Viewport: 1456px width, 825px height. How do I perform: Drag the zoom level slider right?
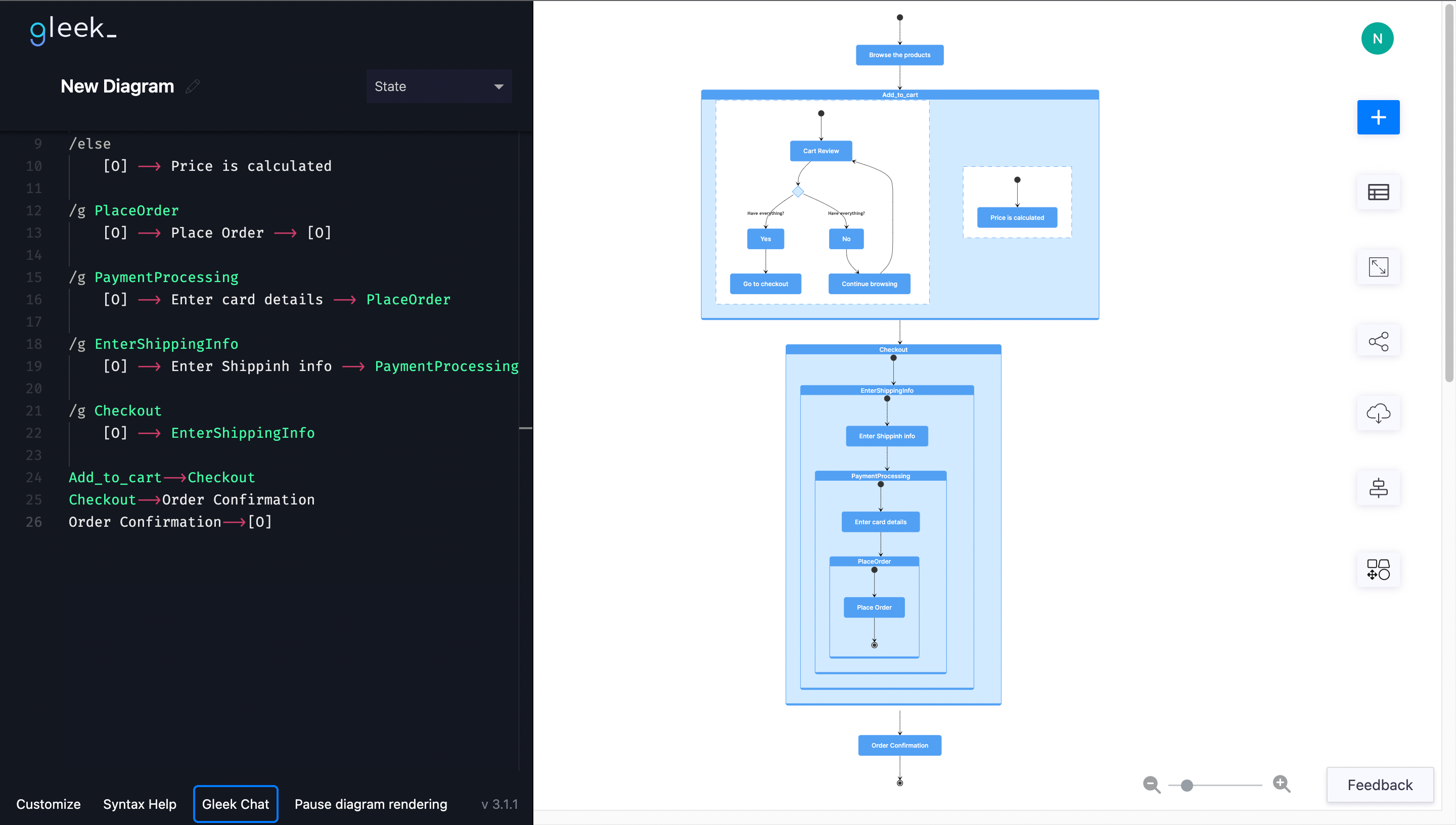pos(1187,784)
